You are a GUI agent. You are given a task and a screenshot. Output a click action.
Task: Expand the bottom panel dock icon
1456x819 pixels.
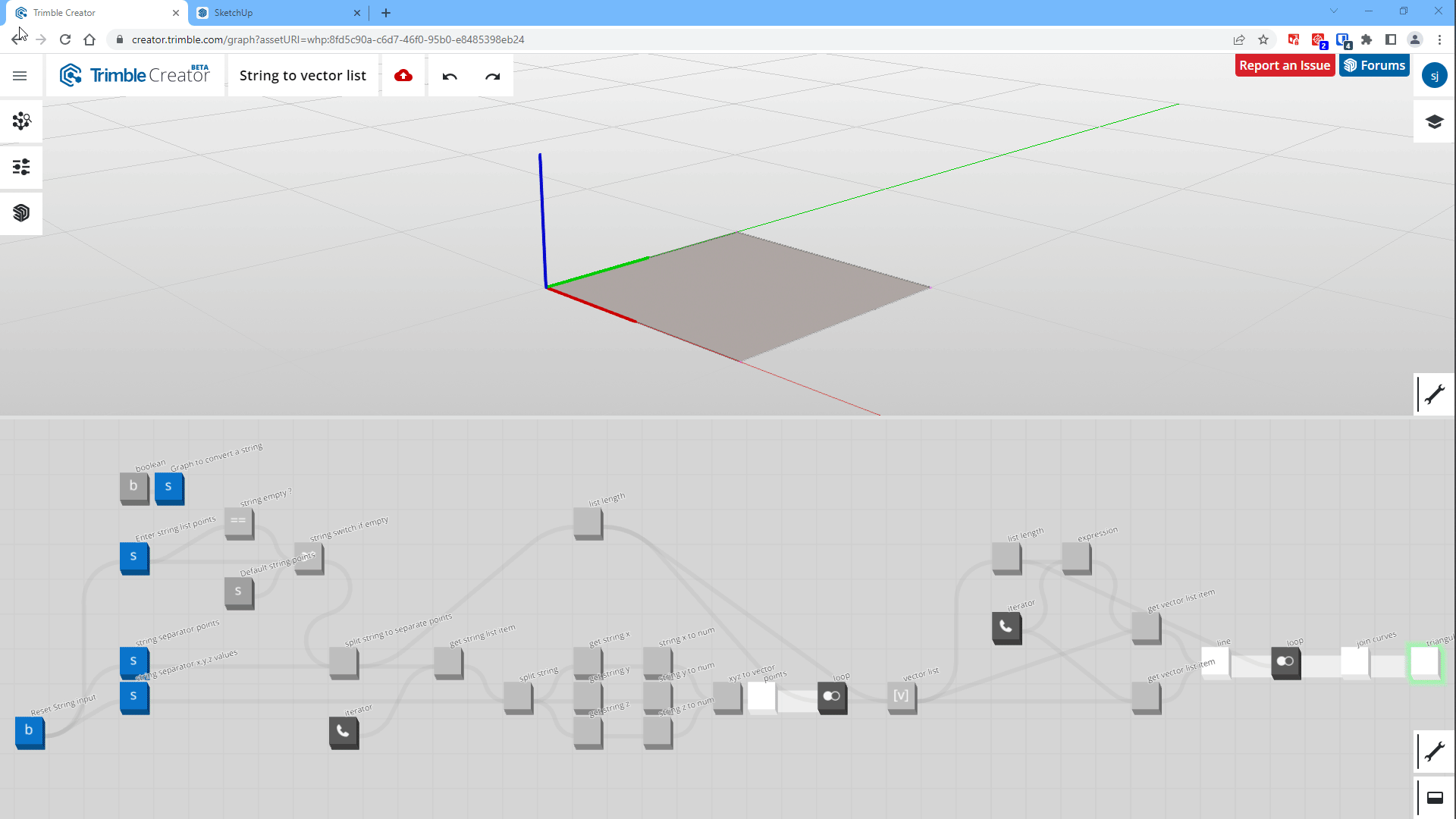1434,798
